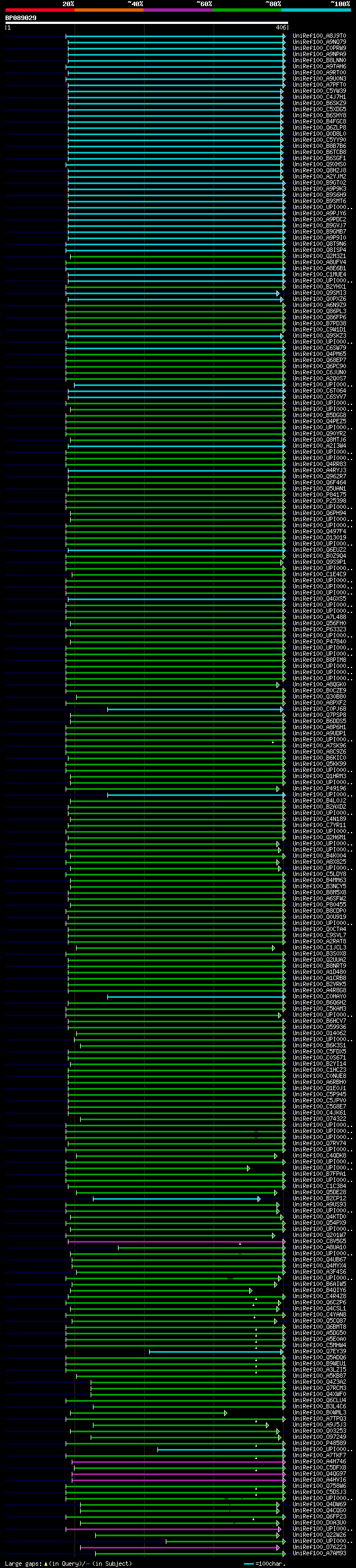Choose the UniRef100_Q6ZLP8 hit
The image size is (356, 1568).
319,128
